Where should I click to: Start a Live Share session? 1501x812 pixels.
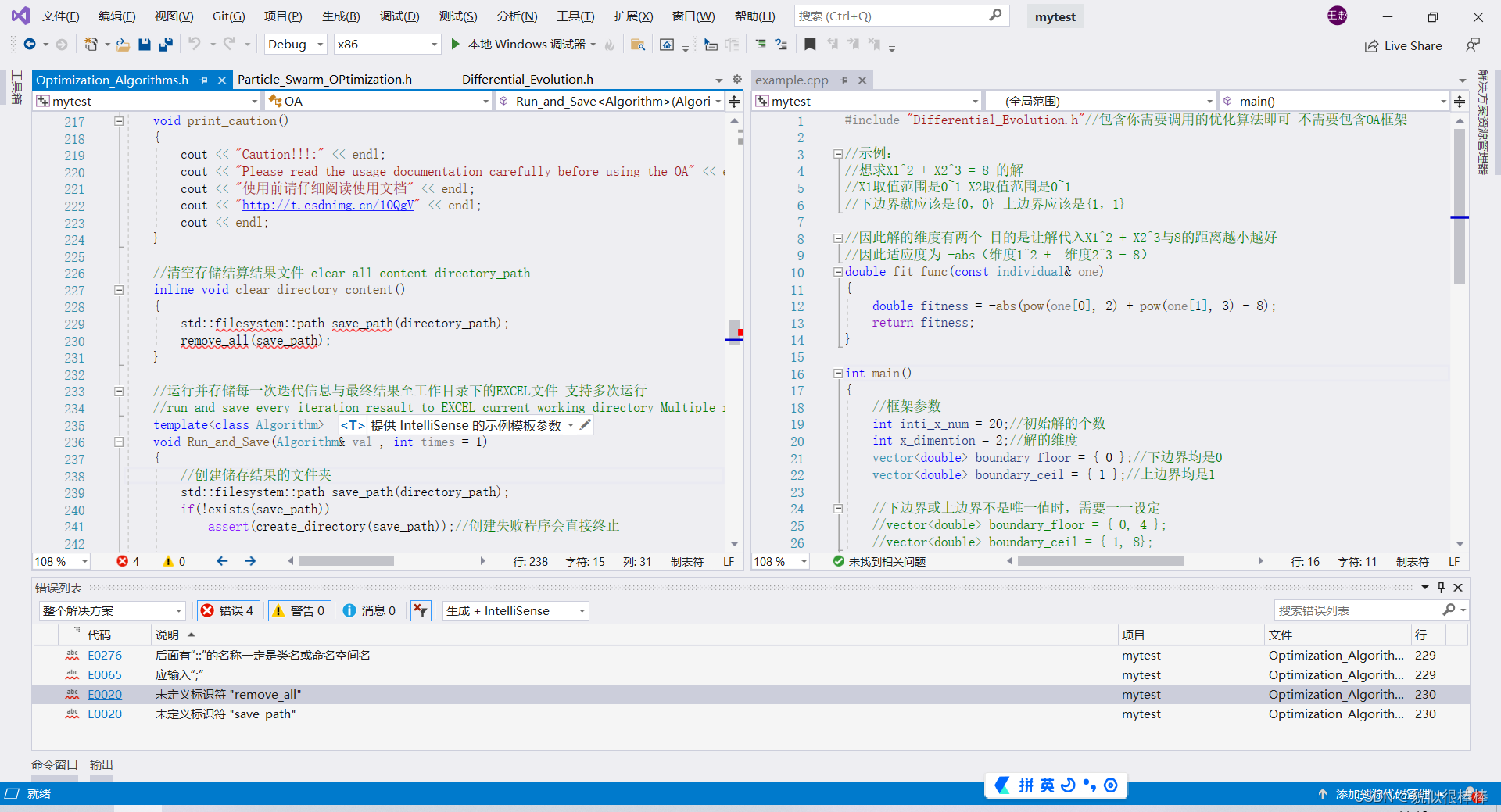tap(1403, 45)
